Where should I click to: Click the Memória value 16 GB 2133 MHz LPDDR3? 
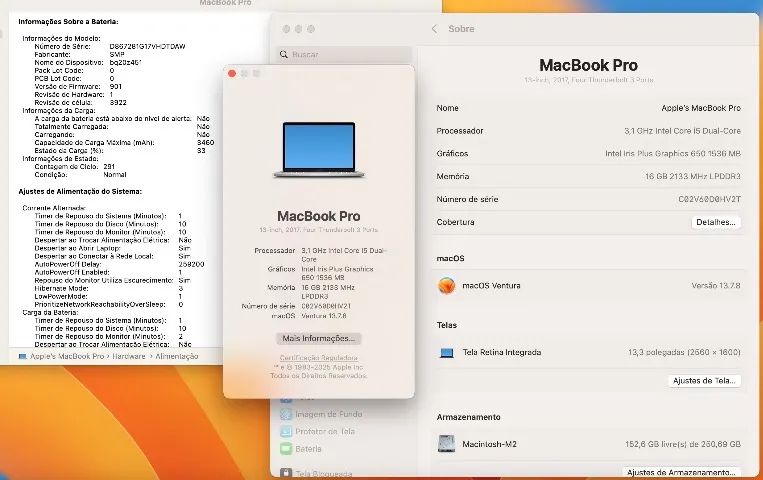692,176
